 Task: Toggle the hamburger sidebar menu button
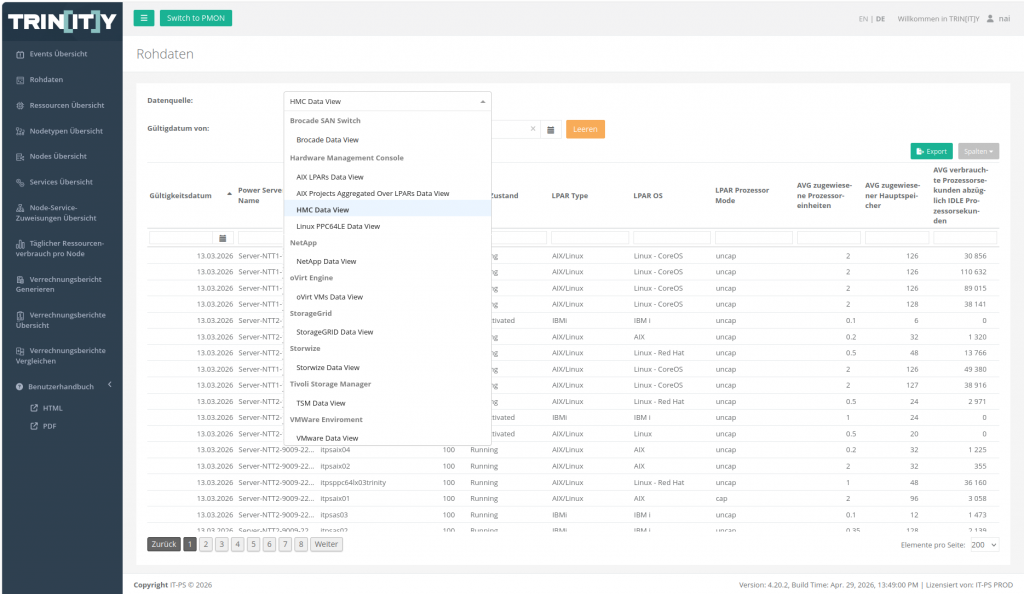[x=144, y=18]
